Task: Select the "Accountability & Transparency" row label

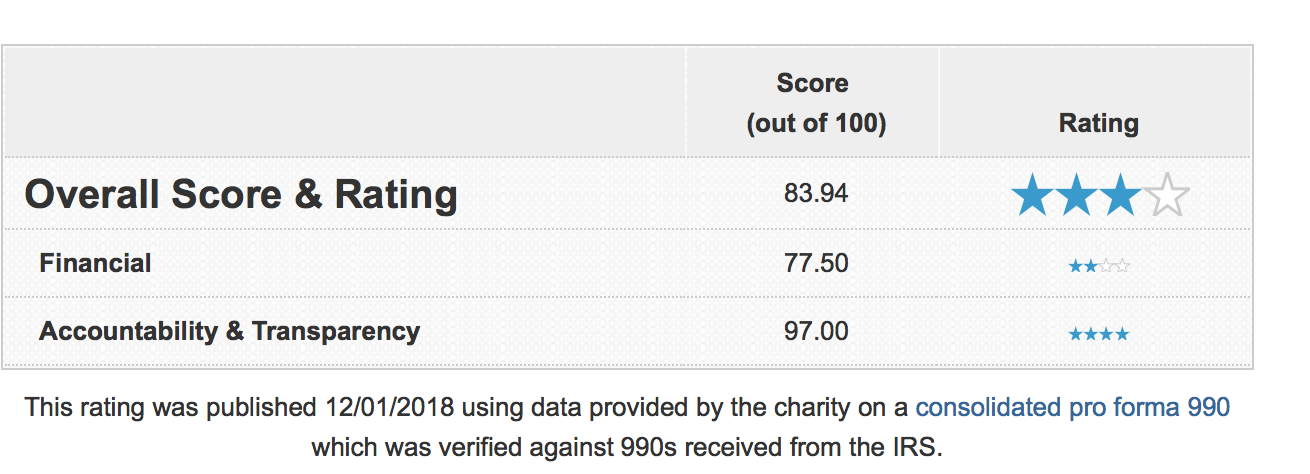Action: (x=229, y=331)
